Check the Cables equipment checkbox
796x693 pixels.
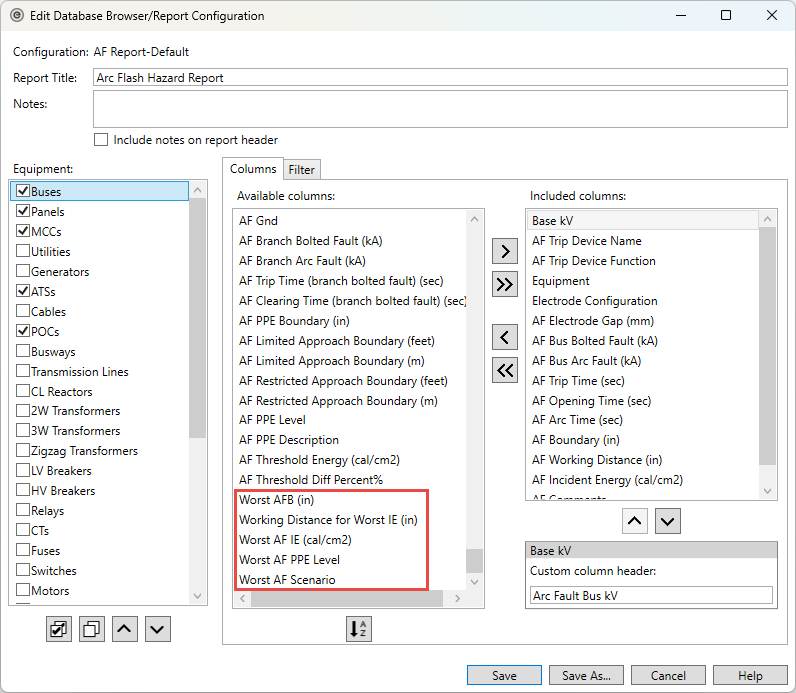(23, 311)
